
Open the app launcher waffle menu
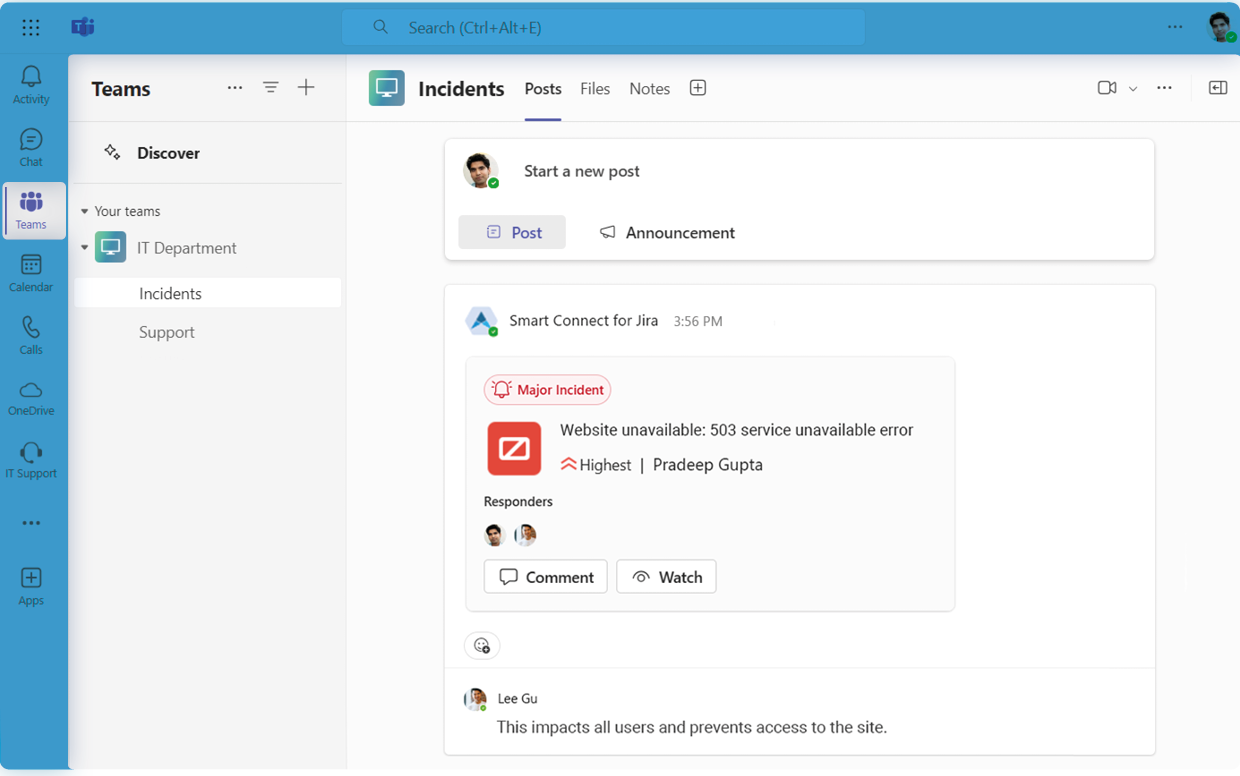coord(30,27)
